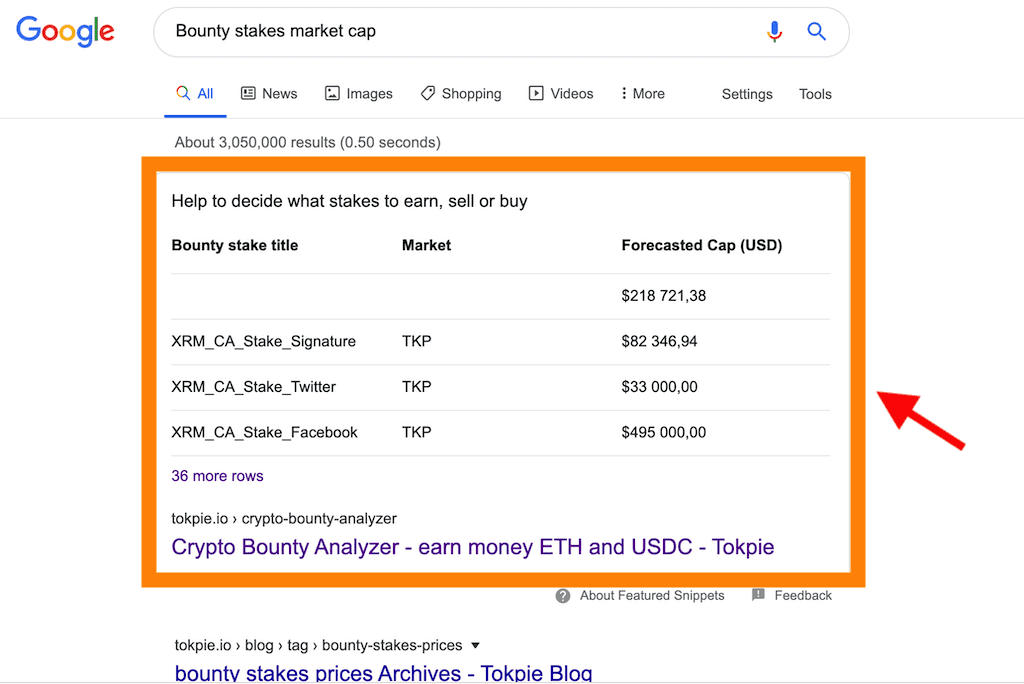This screenshot has width=1024, height=684.
Task: Click TKP in Twitter row
Action: coord(417,387)
